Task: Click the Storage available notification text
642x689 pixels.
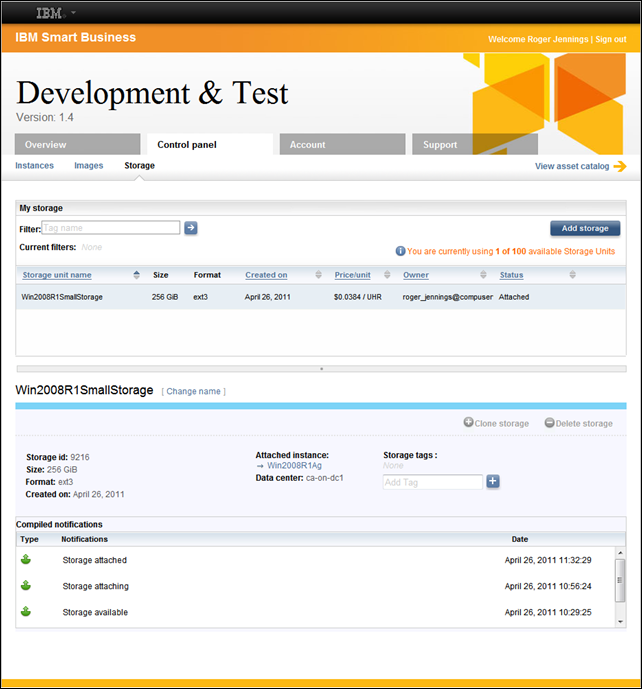Action: 95,612
